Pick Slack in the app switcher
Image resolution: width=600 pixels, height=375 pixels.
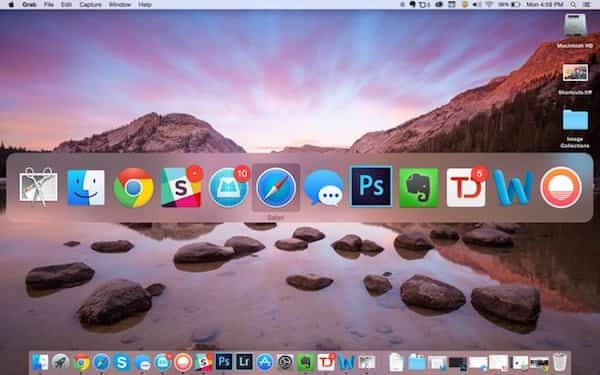point(181,188)
